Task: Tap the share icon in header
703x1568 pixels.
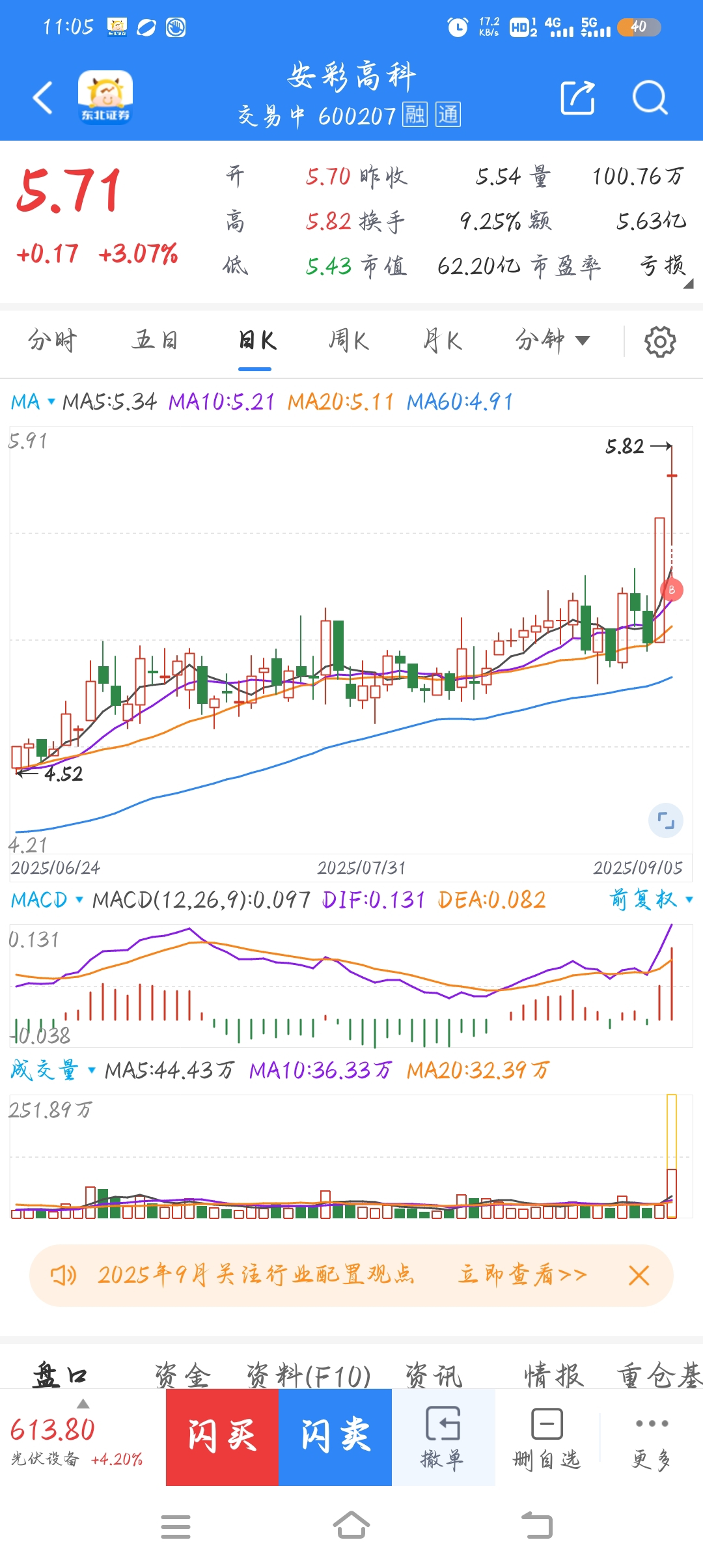Action: point(578,98)
